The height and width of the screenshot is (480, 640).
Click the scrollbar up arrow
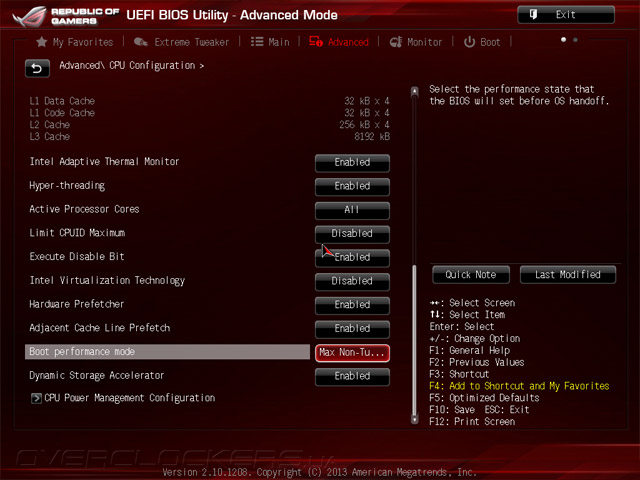(415, 91)
